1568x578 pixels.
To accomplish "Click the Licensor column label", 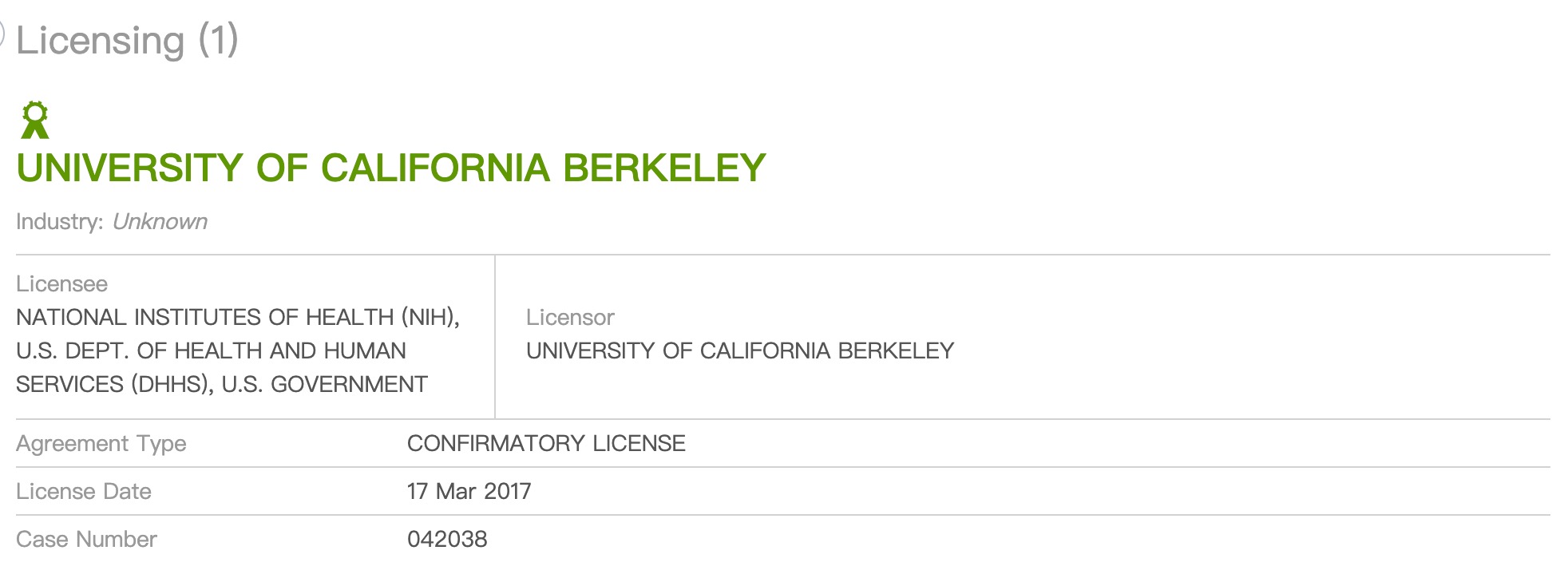I will point(570,318).
